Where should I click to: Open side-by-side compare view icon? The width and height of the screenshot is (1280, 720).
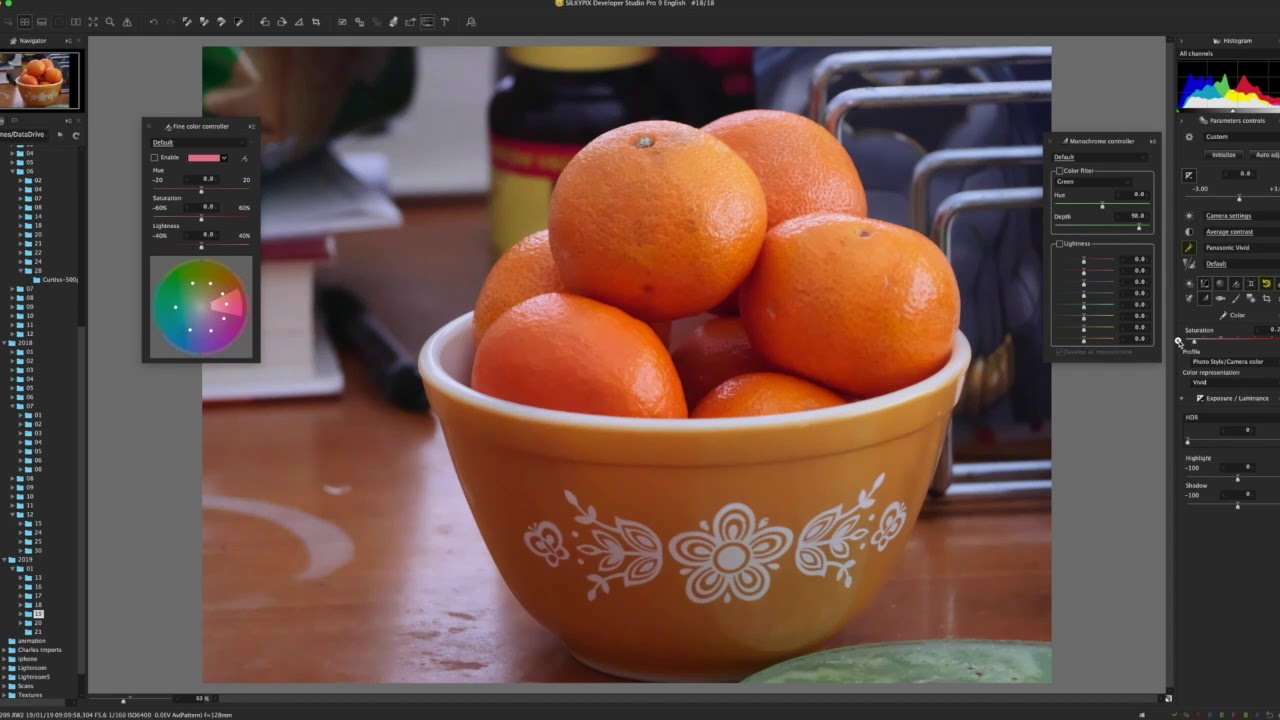(x=76, y=21)
